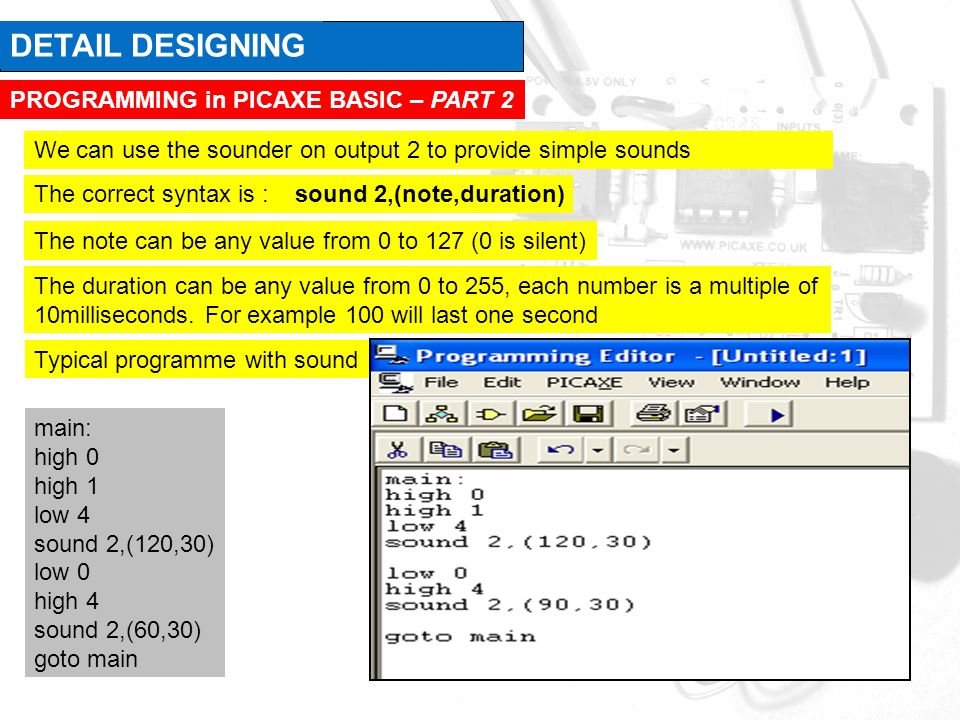The width and height of the screenshot is (960, 720).
Task: Expand the undo history dropdown arrow
Action: pos(598,451)
